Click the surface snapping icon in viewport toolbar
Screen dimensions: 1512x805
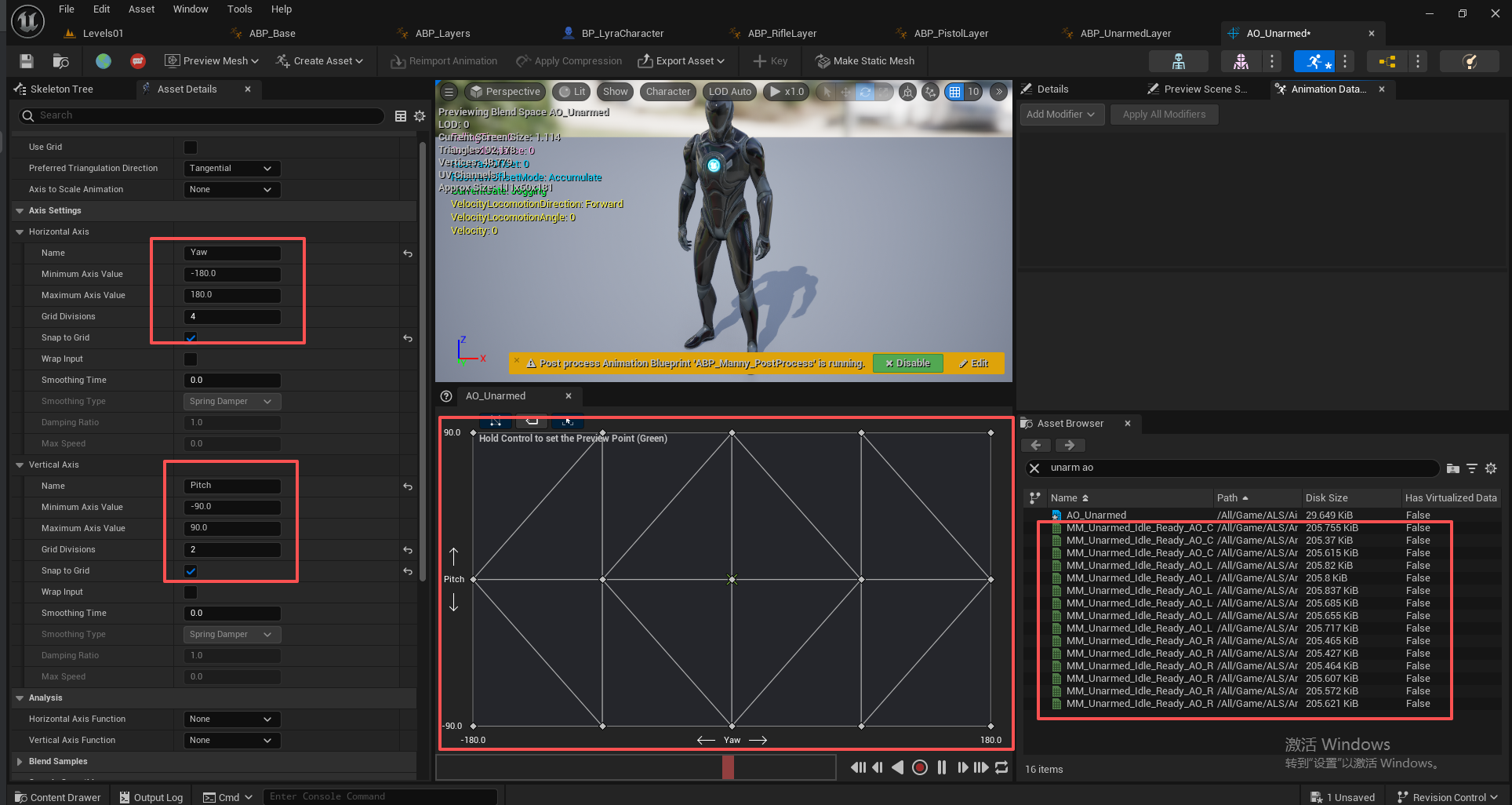click(x=930, y=92)
